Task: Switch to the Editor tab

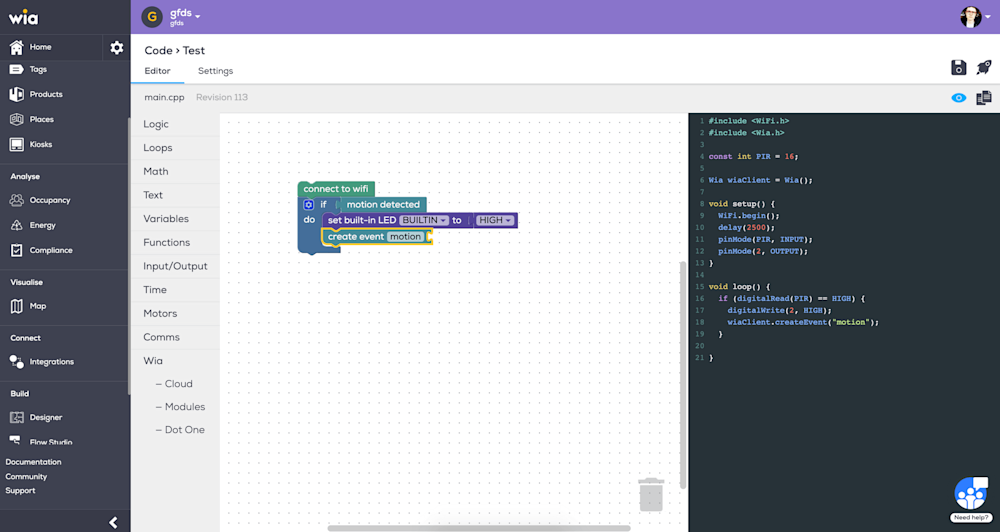Action: [x=158, y=71]
